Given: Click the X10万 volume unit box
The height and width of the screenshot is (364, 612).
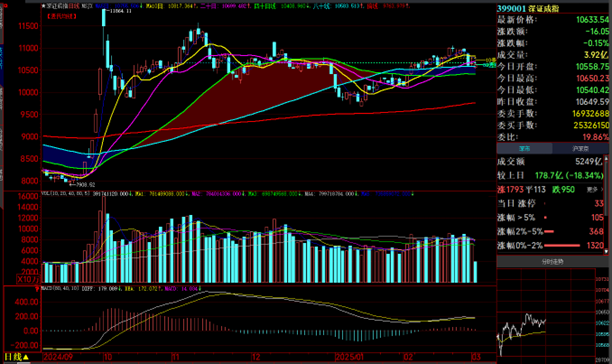Looking at the screenshot, I should (28, 279).
